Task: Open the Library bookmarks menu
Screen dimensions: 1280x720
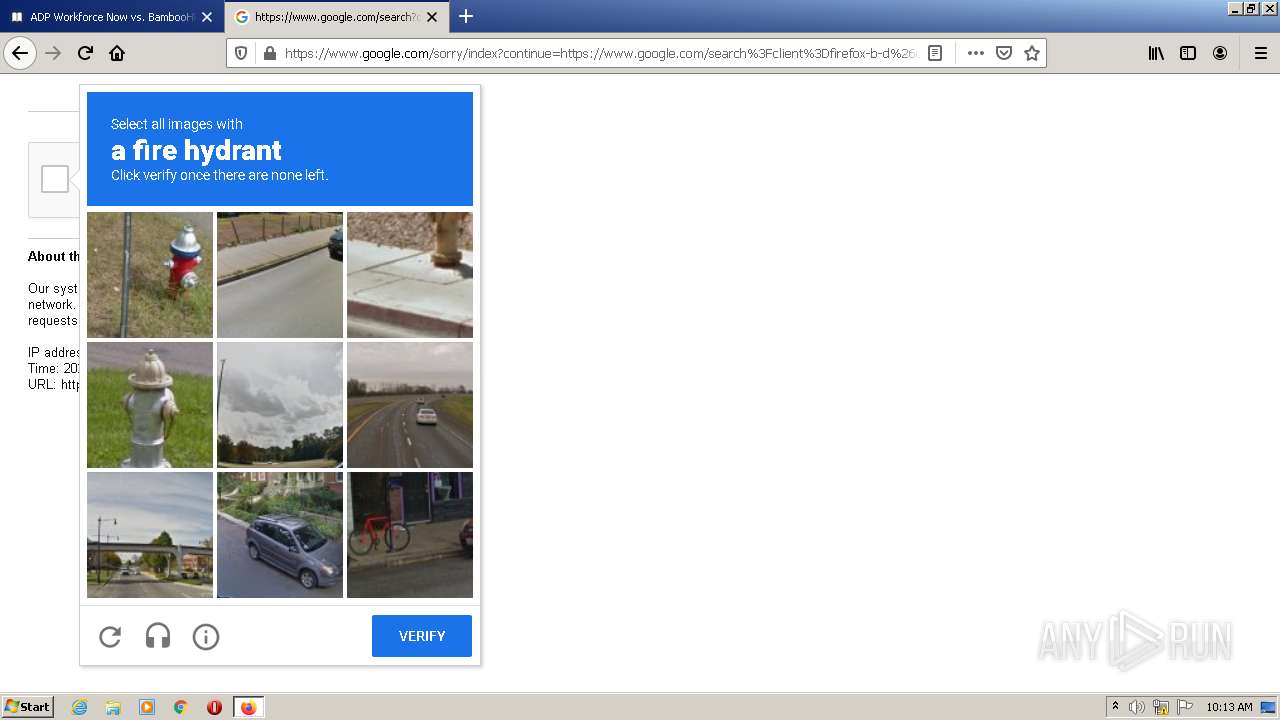Action: click(x=1156, y=53)
